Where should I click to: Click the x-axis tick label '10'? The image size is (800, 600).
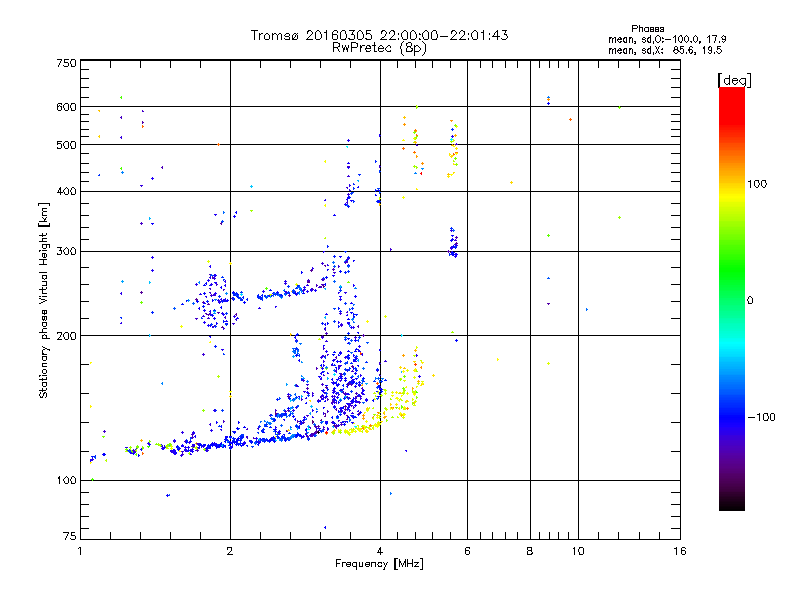click(578, 551)
